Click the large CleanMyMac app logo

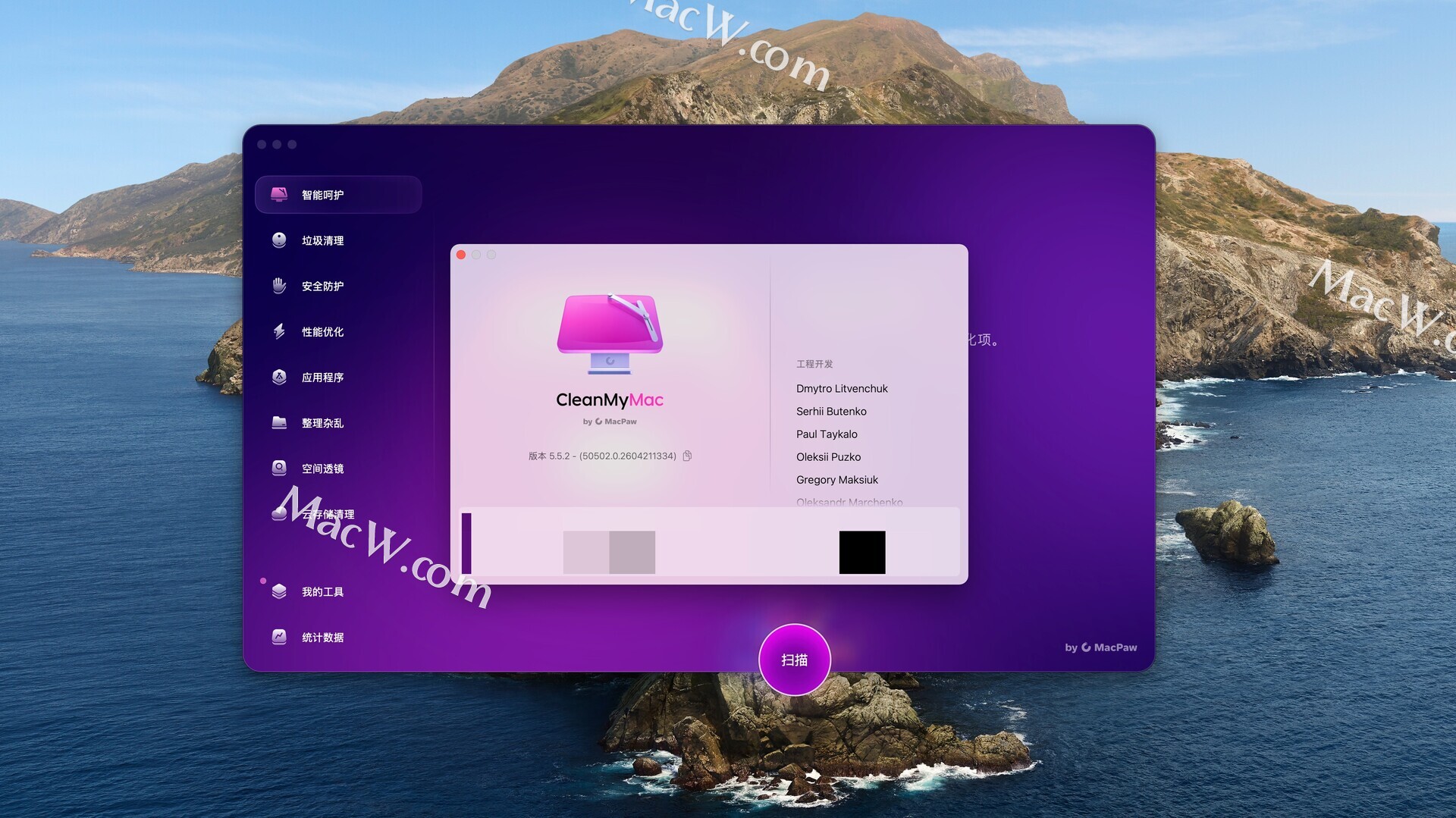[610, 334]
